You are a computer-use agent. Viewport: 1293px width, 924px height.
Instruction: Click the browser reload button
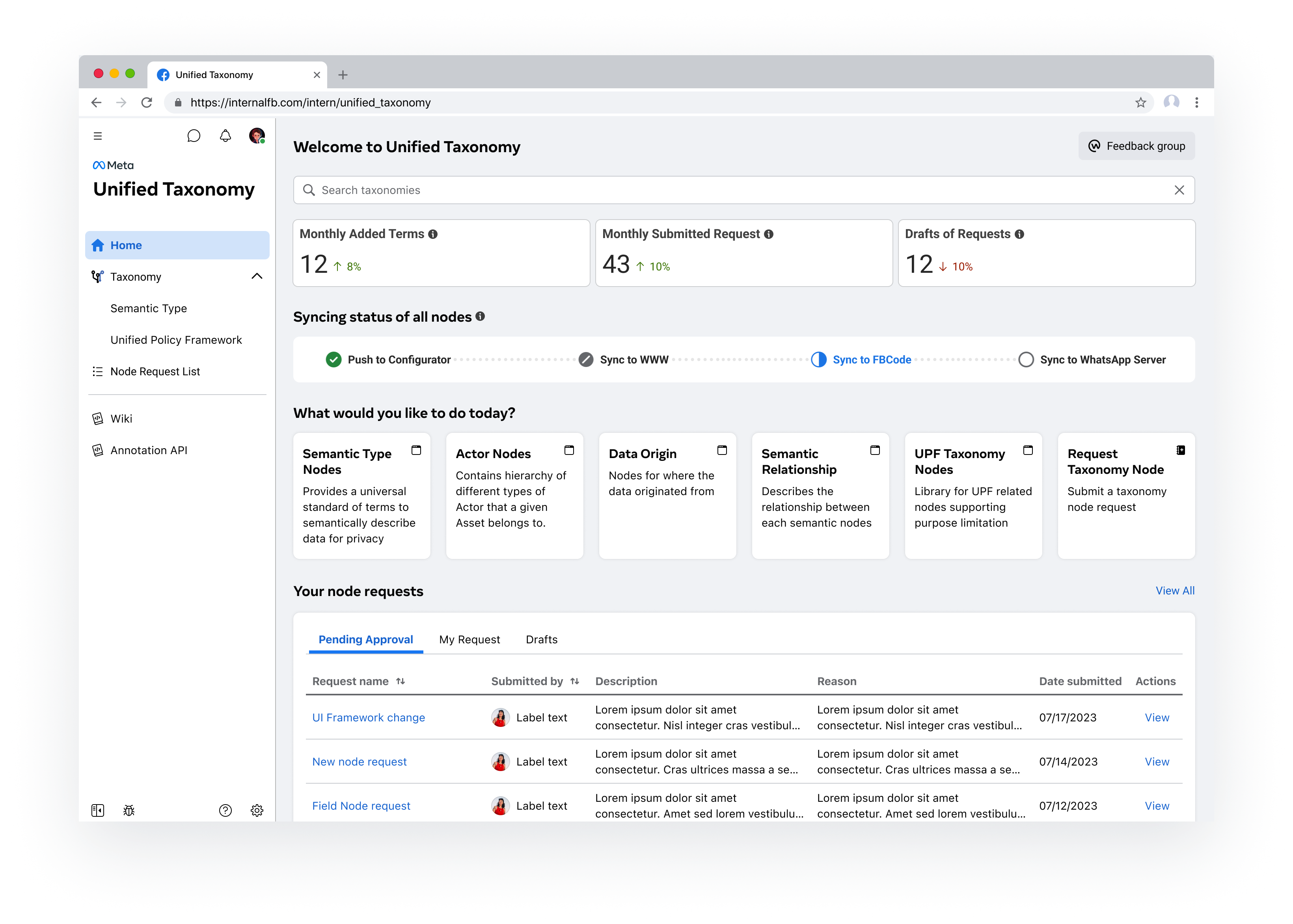147,102
